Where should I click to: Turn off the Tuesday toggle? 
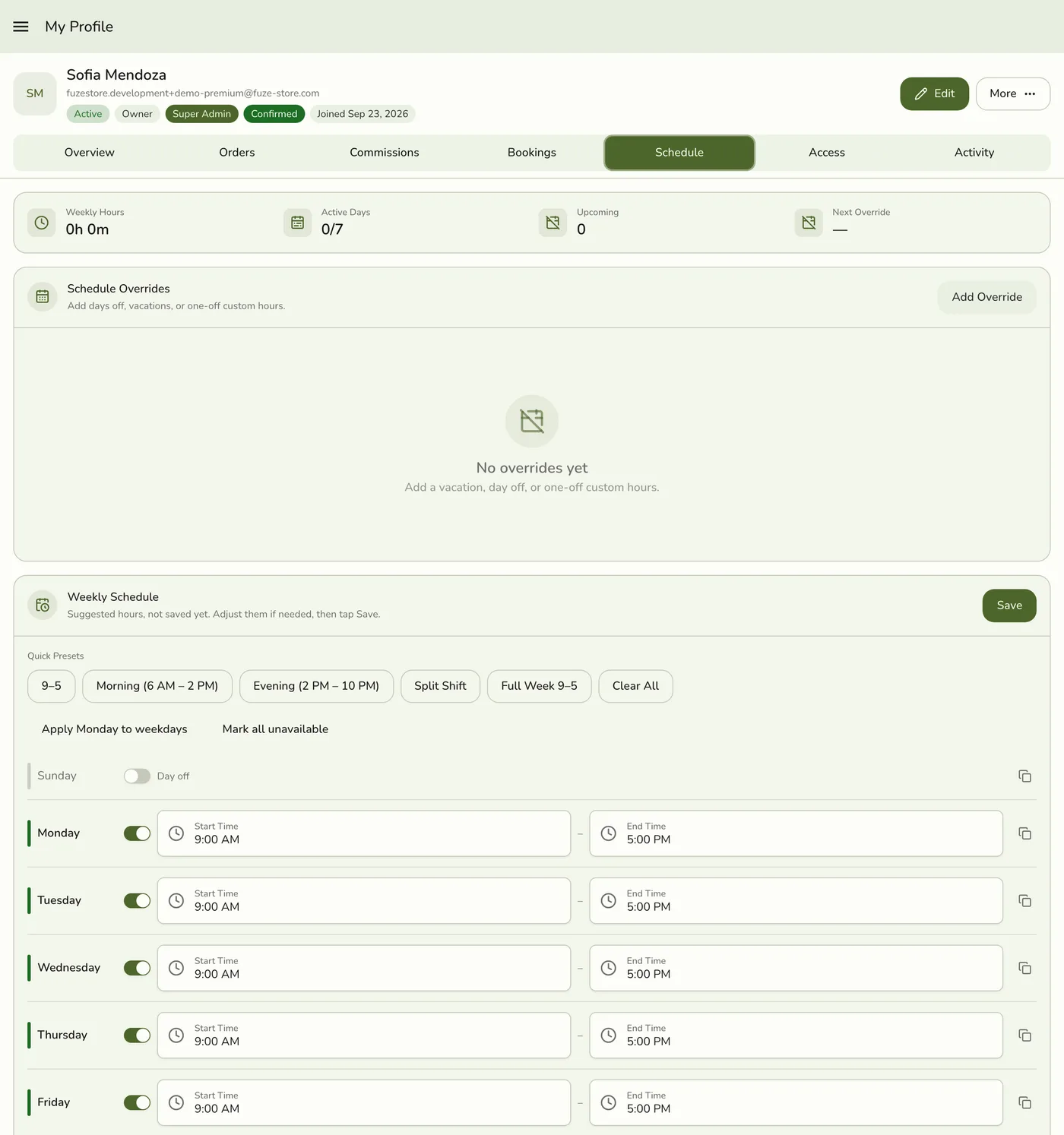[x=137, y=901]
